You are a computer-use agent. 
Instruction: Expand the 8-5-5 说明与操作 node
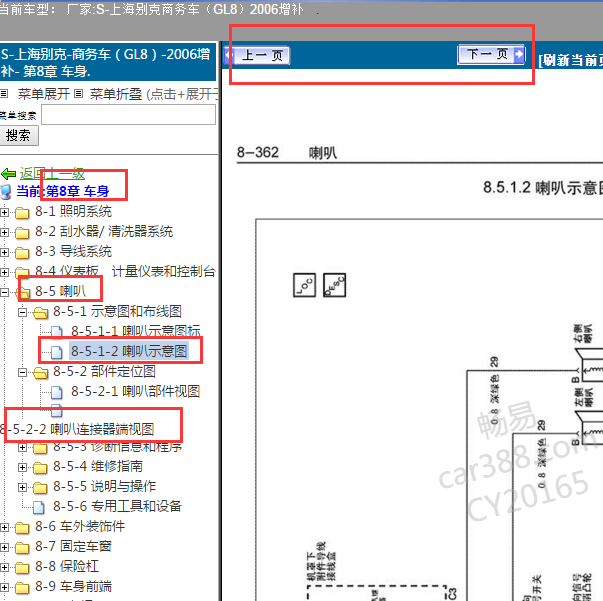click(x=22, y=487)
